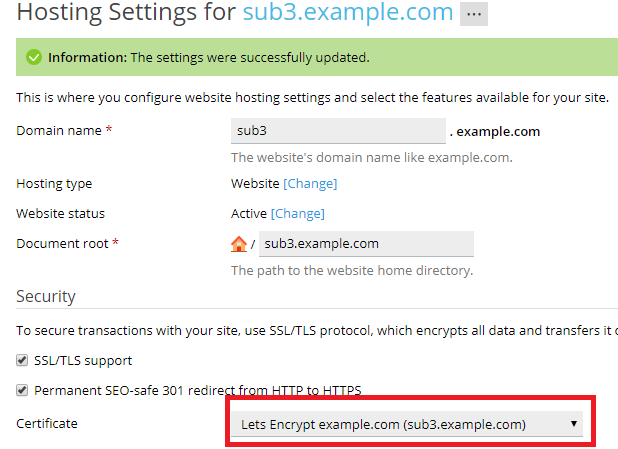
Task: Focus the Document root path field
Action: click(x=365, y=244)
